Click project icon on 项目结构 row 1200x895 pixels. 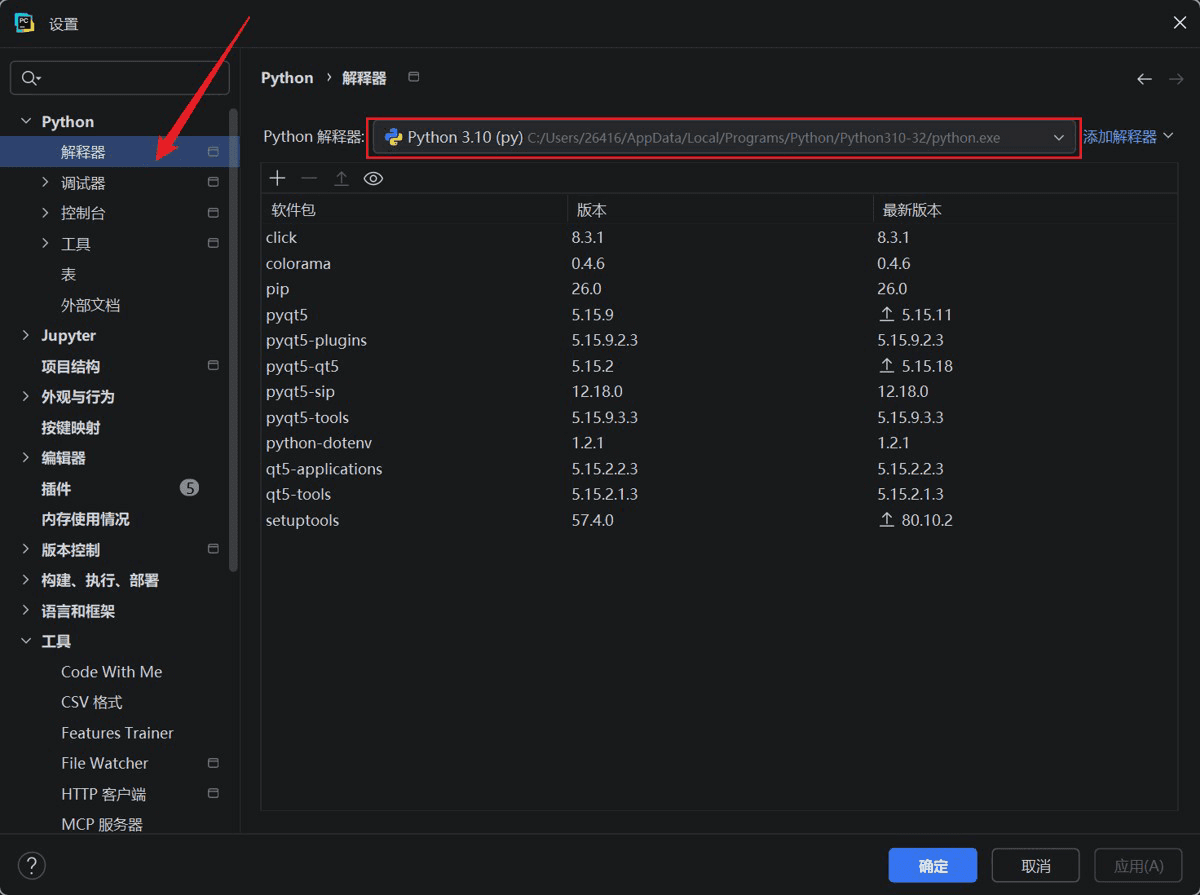click(x=213, y=366)
